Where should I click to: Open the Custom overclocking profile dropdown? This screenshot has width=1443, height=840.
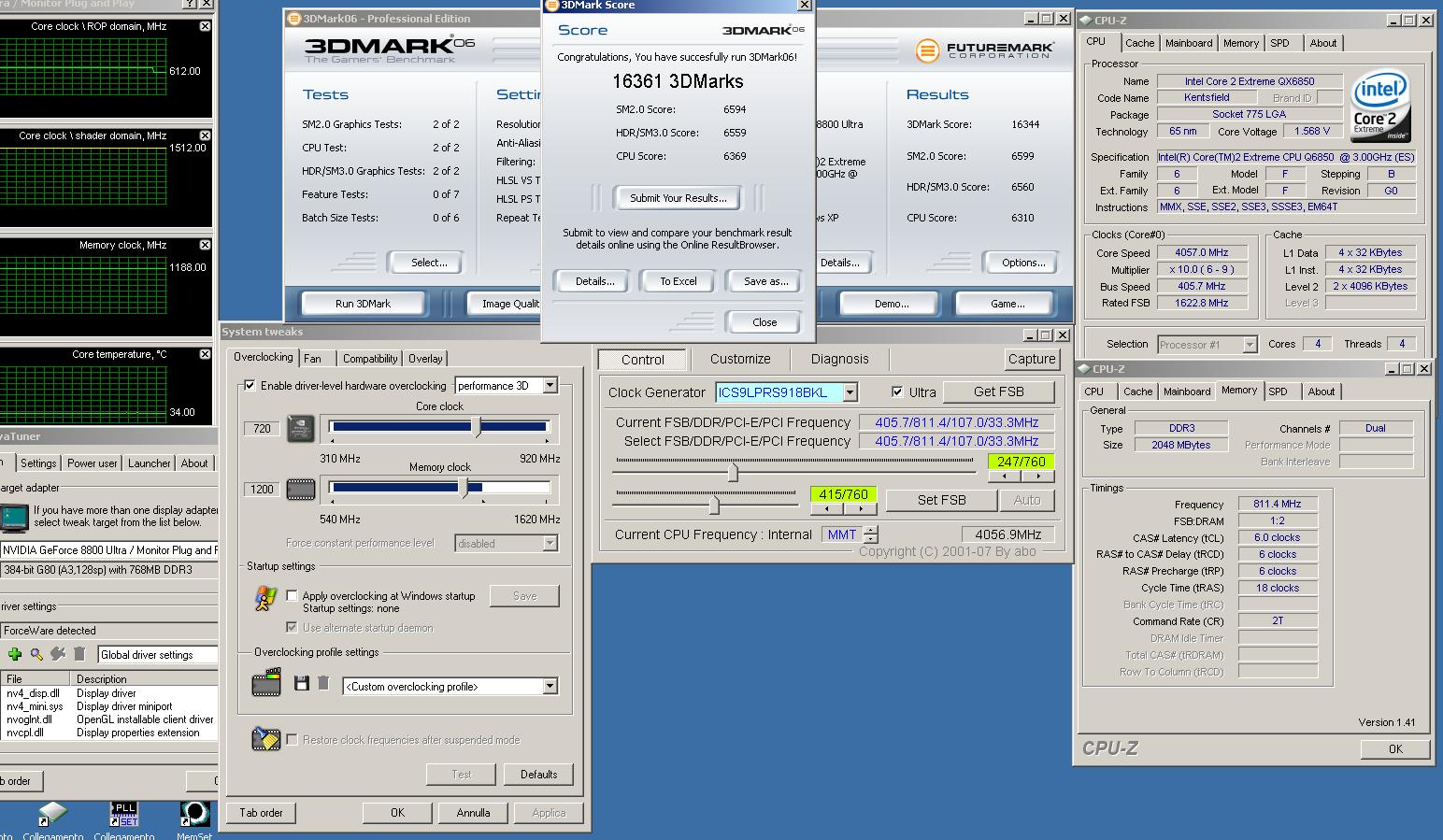pyautogui.click(x=550, y=686)
